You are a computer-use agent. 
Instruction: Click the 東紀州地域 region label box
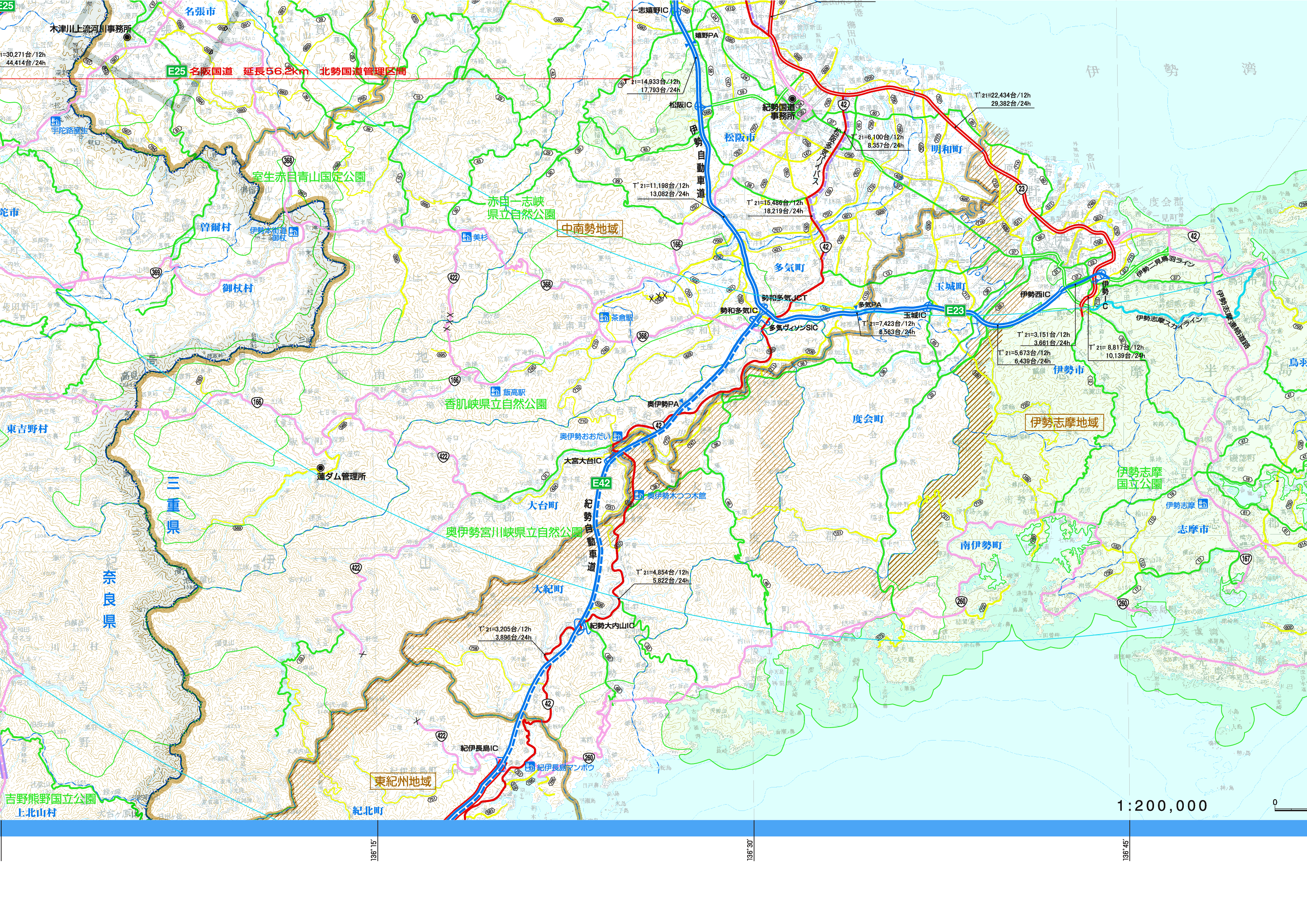[403, 781]
